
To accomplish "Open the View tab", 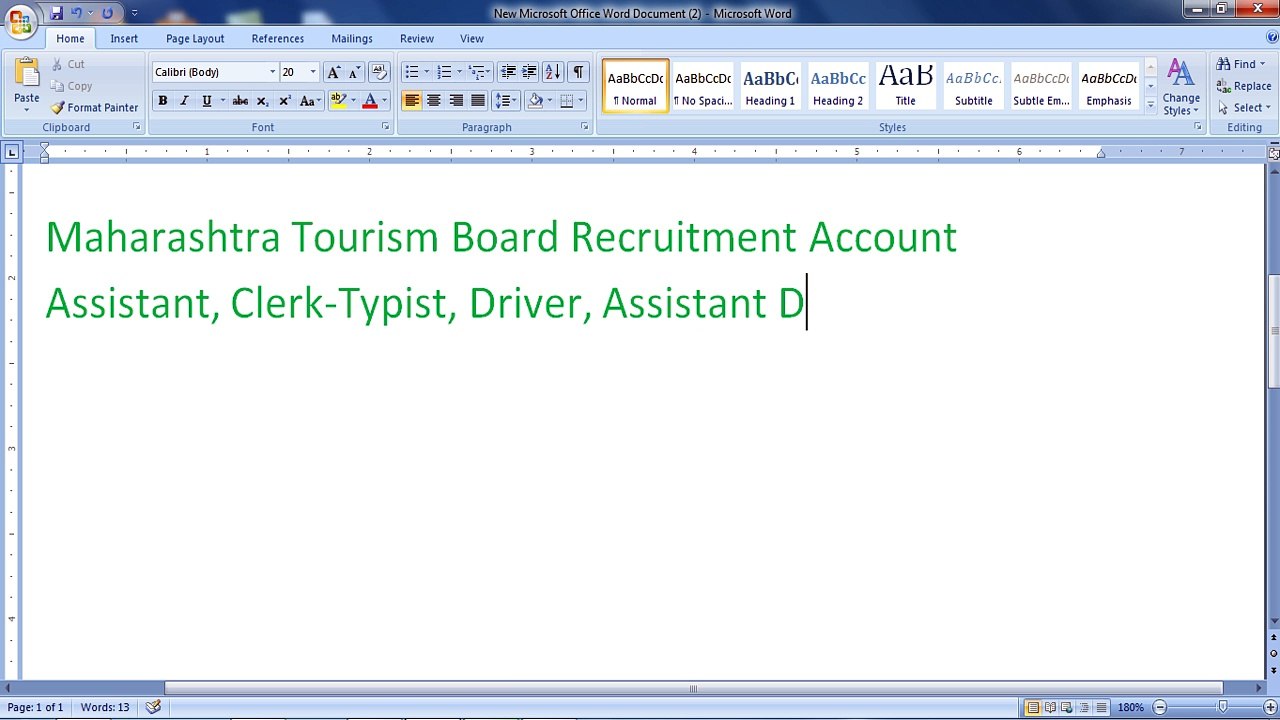I will (x=472, y=39).
